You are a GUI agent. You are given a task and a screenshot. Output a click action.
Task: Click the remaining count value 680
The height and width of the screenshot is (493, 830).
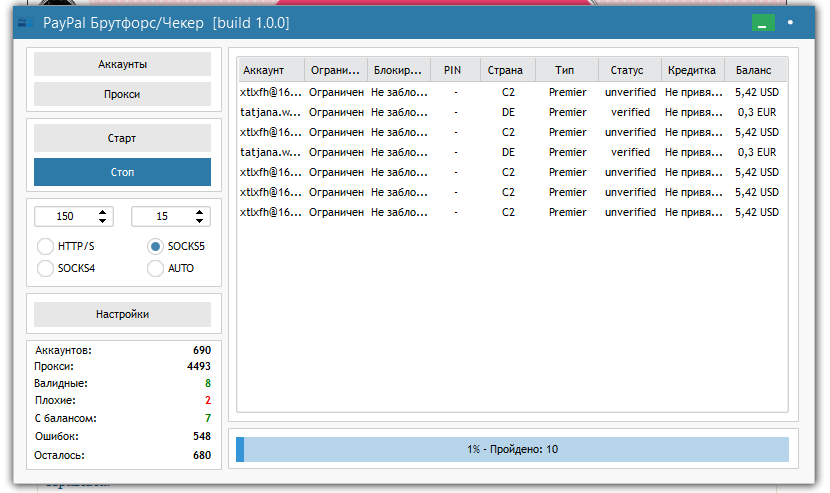tap(202, 455)
